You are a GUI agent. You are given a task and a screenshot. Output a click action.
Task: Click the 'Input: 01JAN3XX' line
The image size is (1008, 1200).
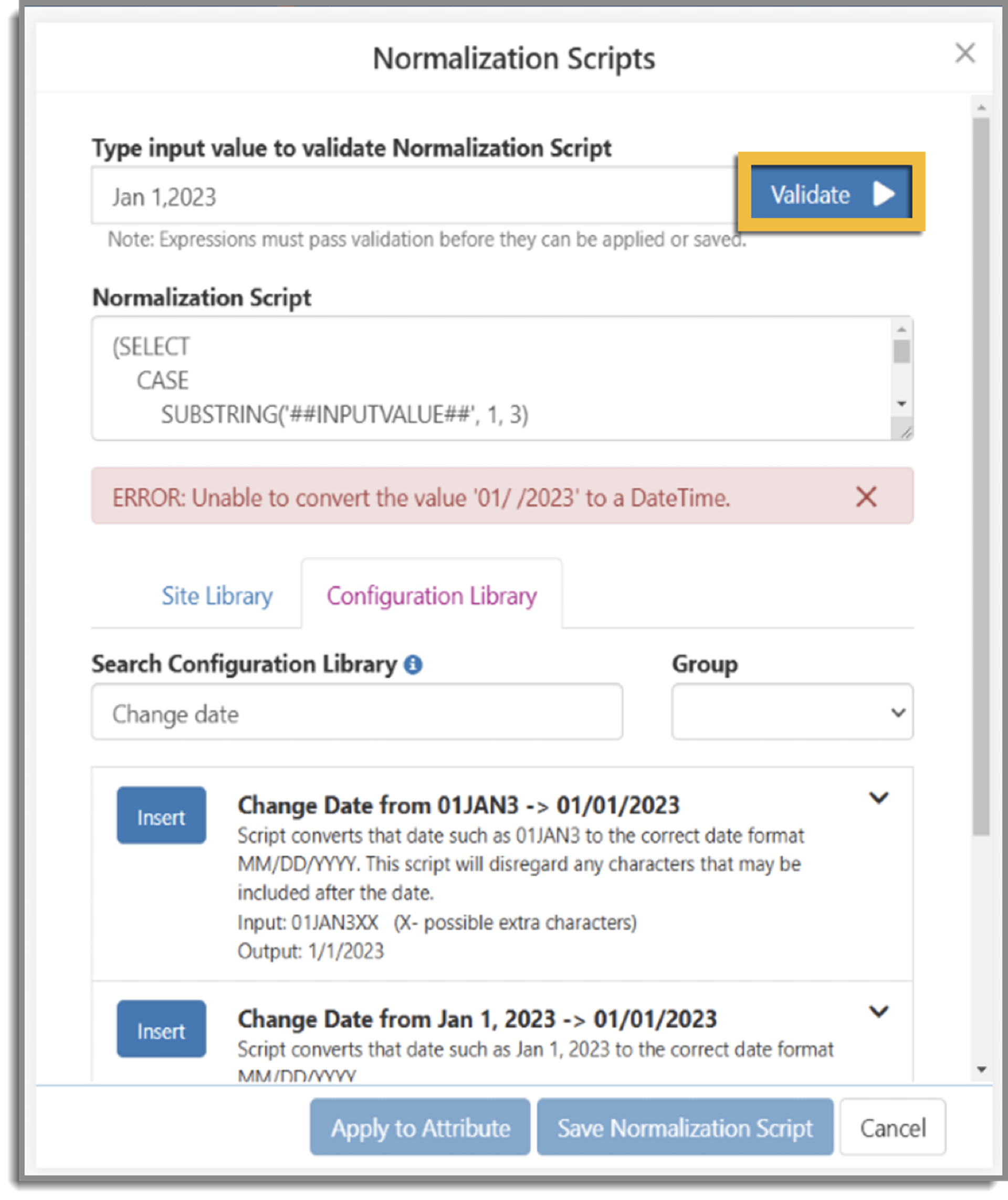pyautogui.click(x=437, y=922)
